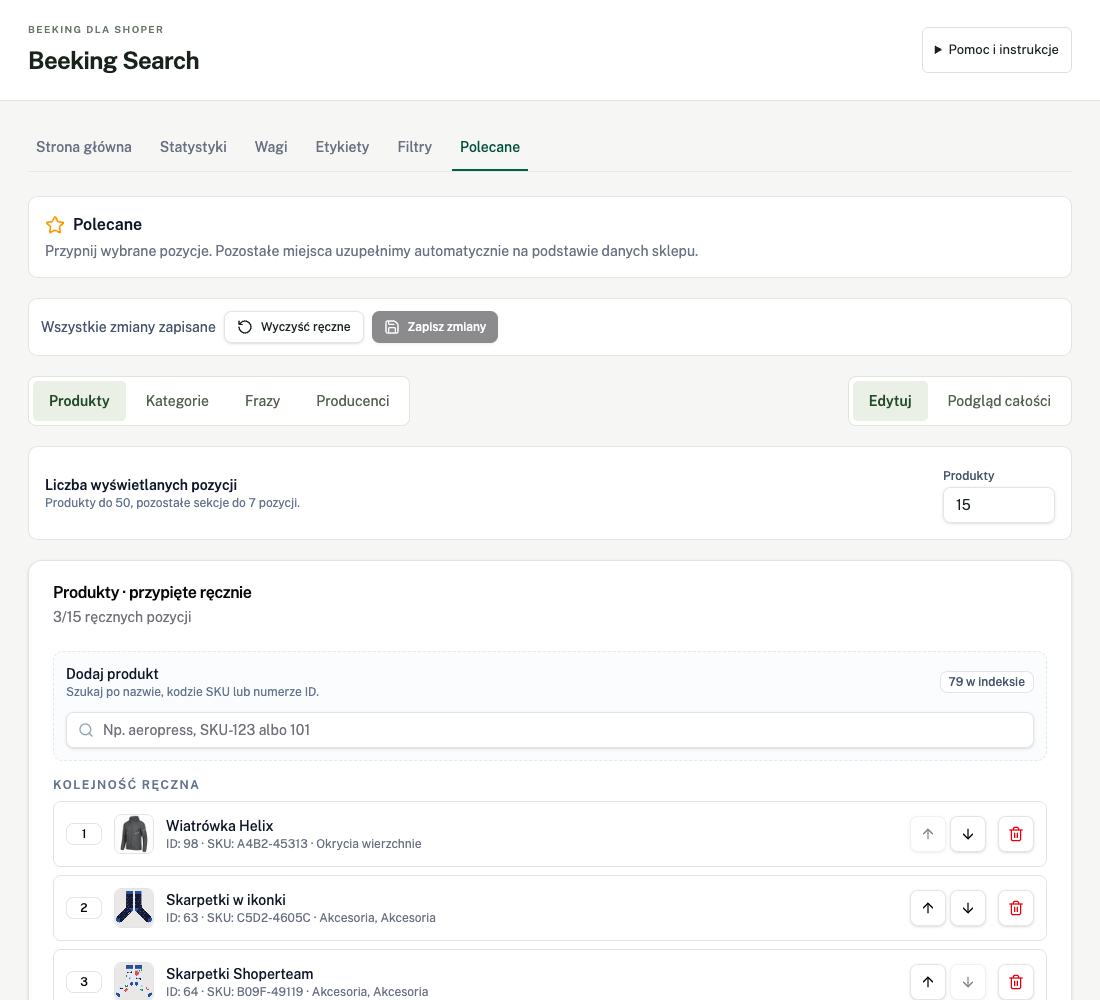Switch to the Filtry tab
Screen dimensions: 1100x1000
click(414, 147)
